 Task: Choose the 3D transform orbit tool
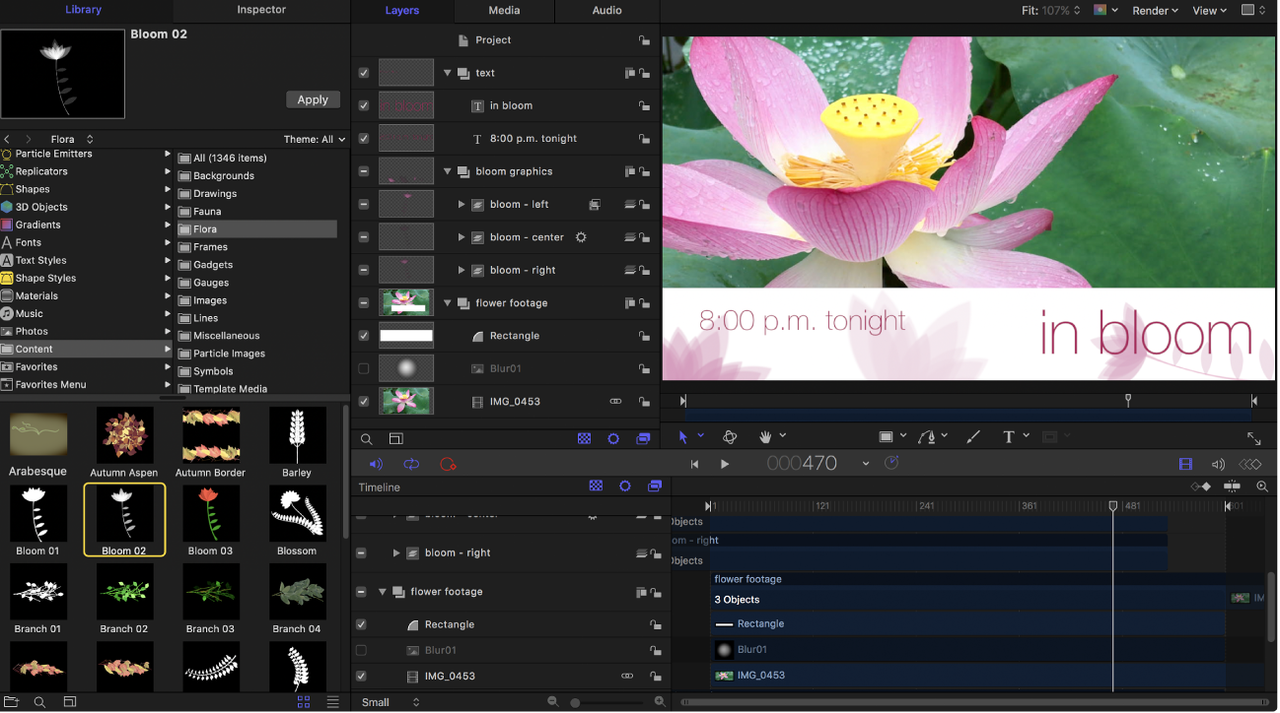point(729,437)
